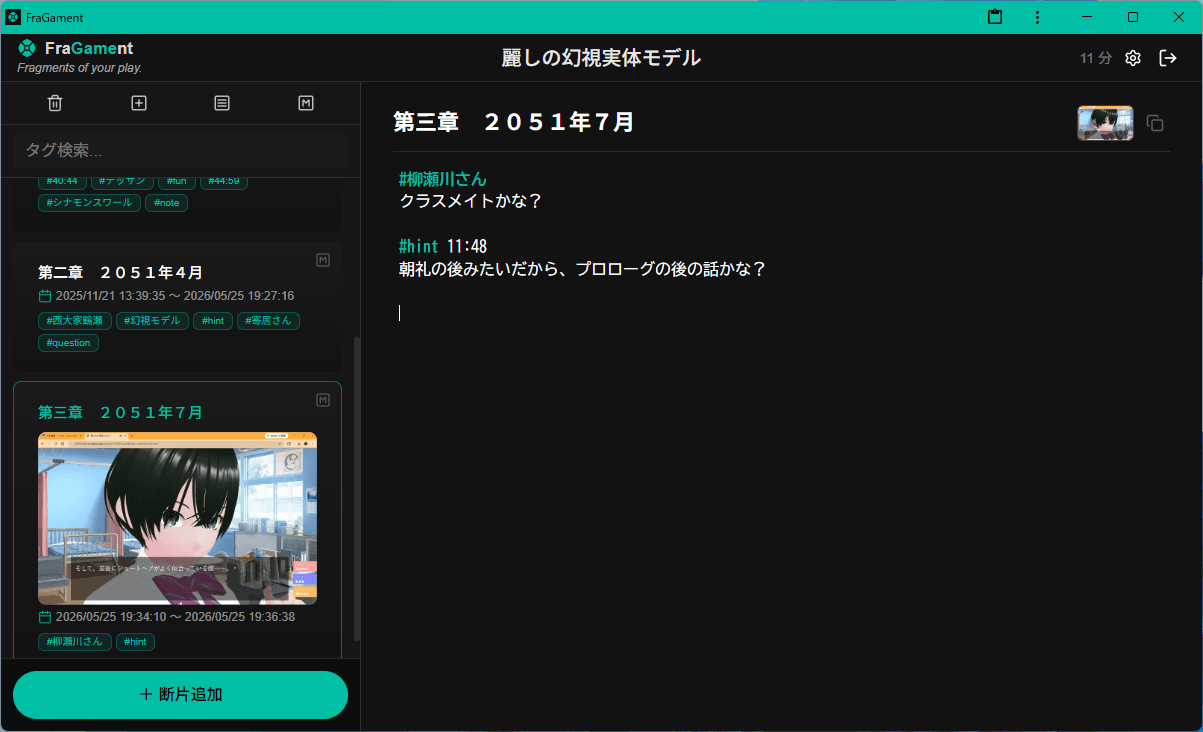Copy content with the copy icon
Viewport: 1203px width, 732px height.
tap(1155, 123)
